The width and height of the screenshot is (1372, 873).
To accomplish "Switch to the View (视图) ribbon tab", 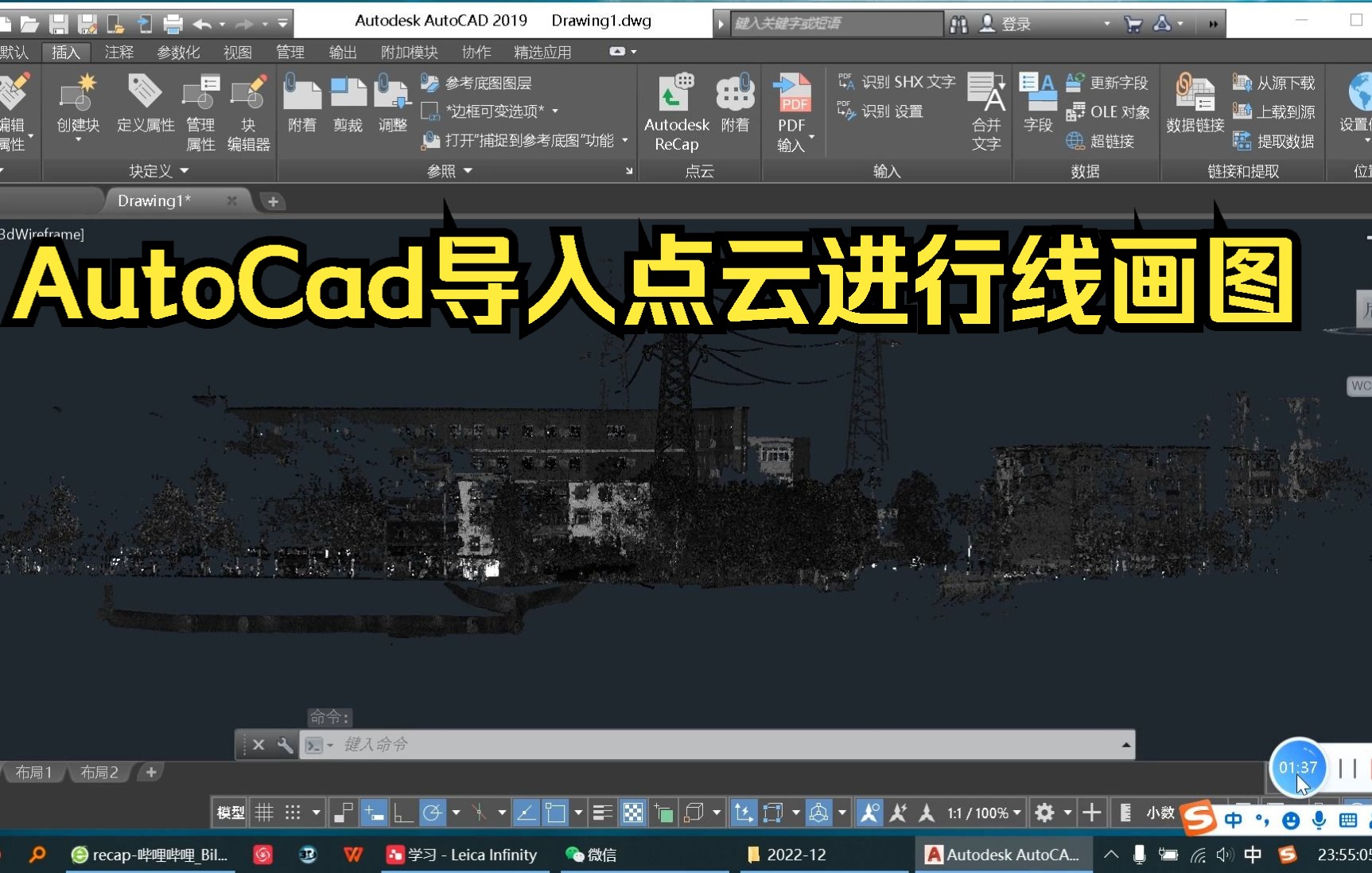I will 237,53.
